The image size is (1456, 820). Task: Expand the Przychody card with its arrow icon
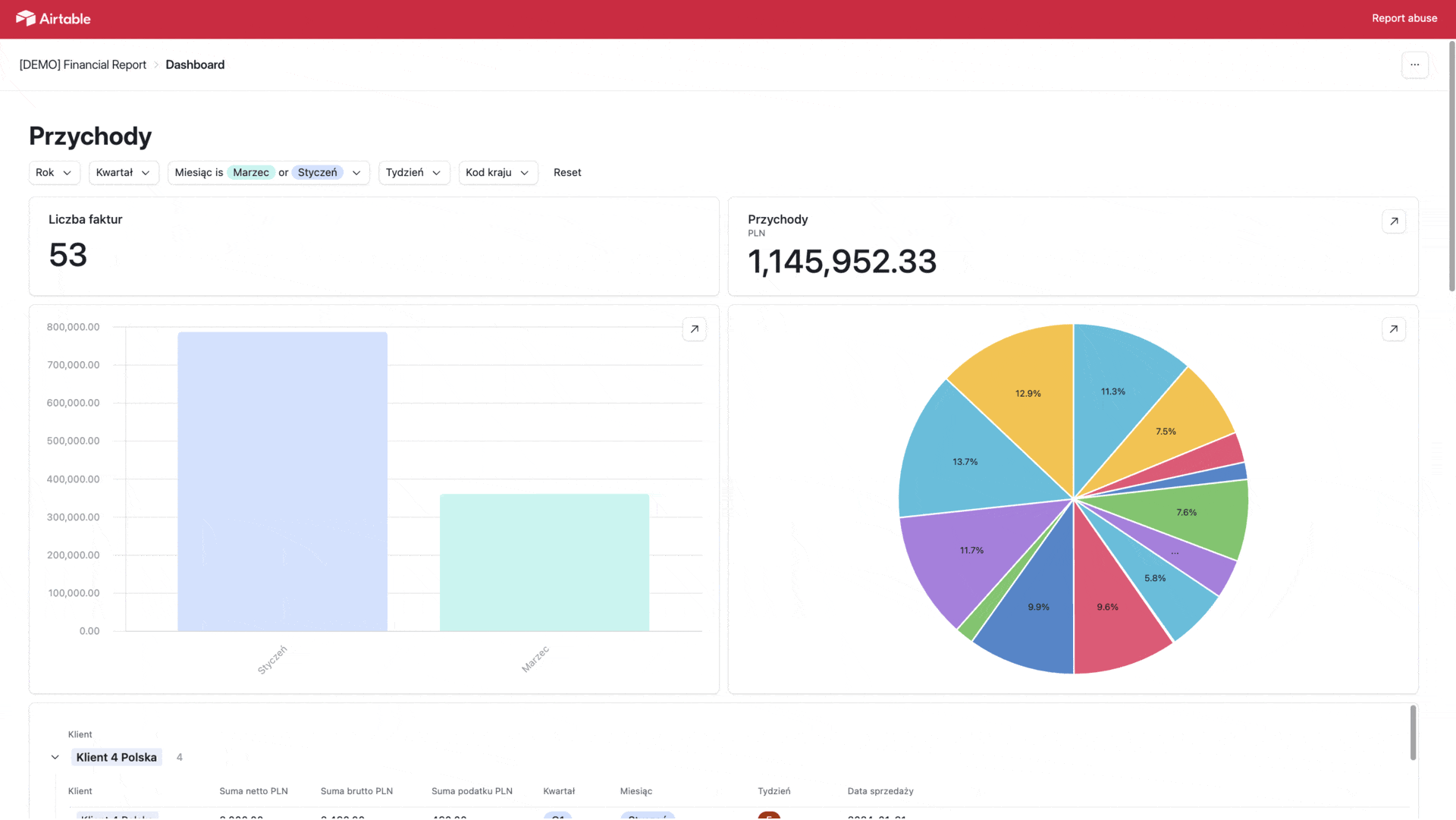(x=1393, y=221)
